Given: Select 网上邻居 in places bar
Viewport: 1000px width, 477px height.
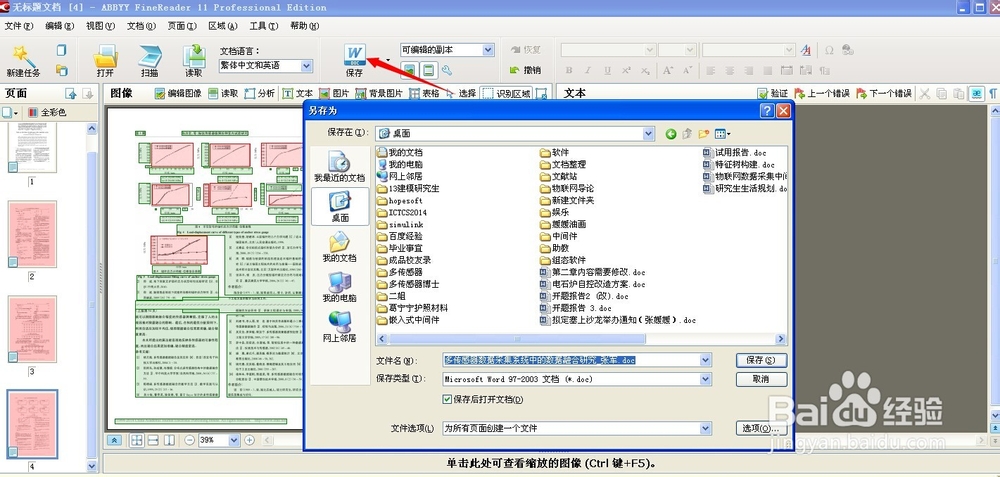Looking at the screenshot, I should pyautogui.click(x=340, y=327).
